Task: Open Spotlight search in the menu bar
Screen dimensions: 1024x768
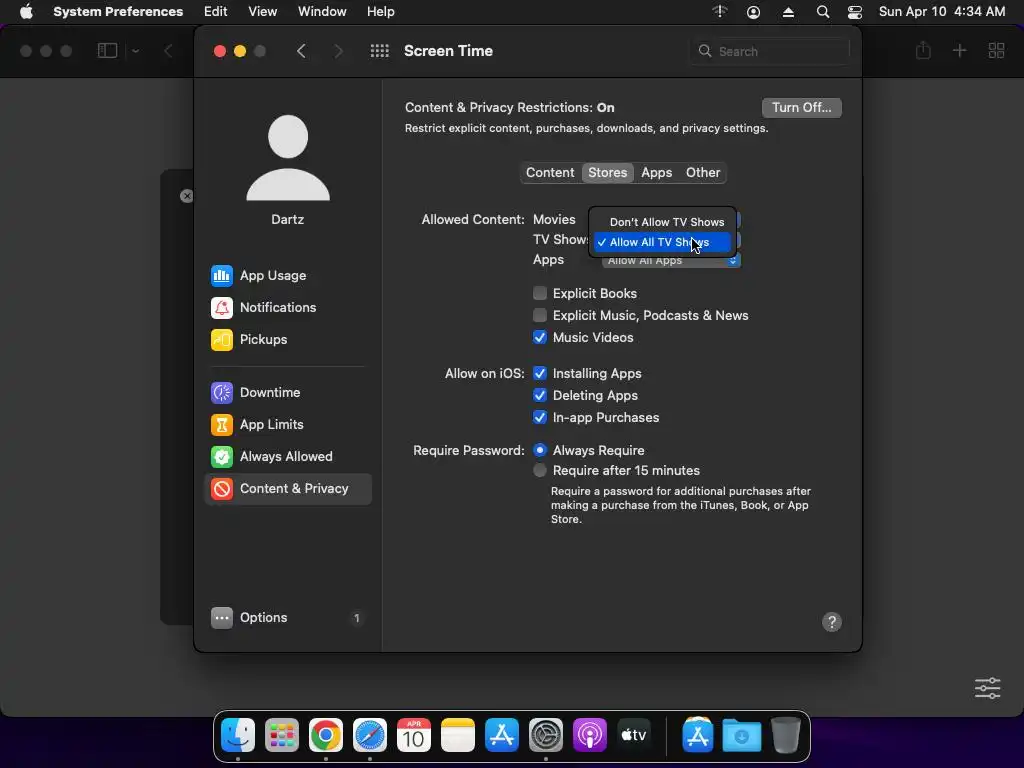Action: coord(823,12)
